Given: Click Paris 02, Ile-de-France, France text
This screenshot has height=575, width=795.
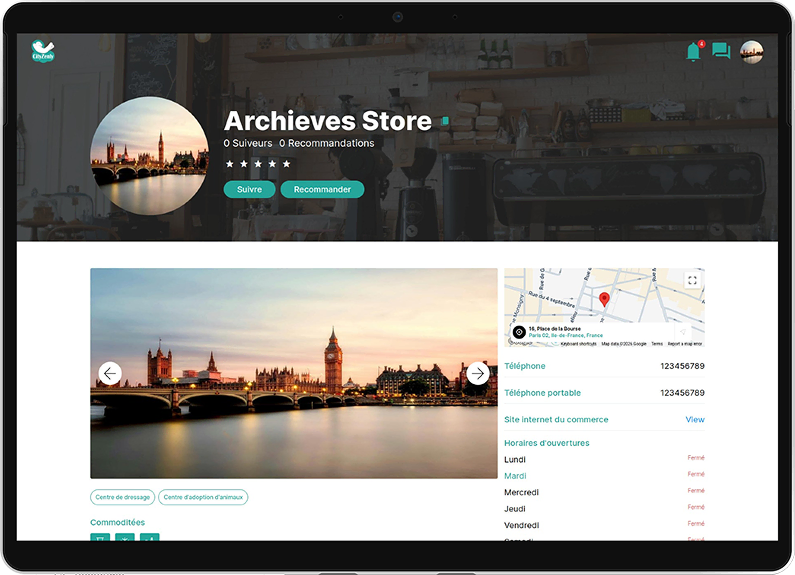Looking at the screenshot, I should pos(565,335).
